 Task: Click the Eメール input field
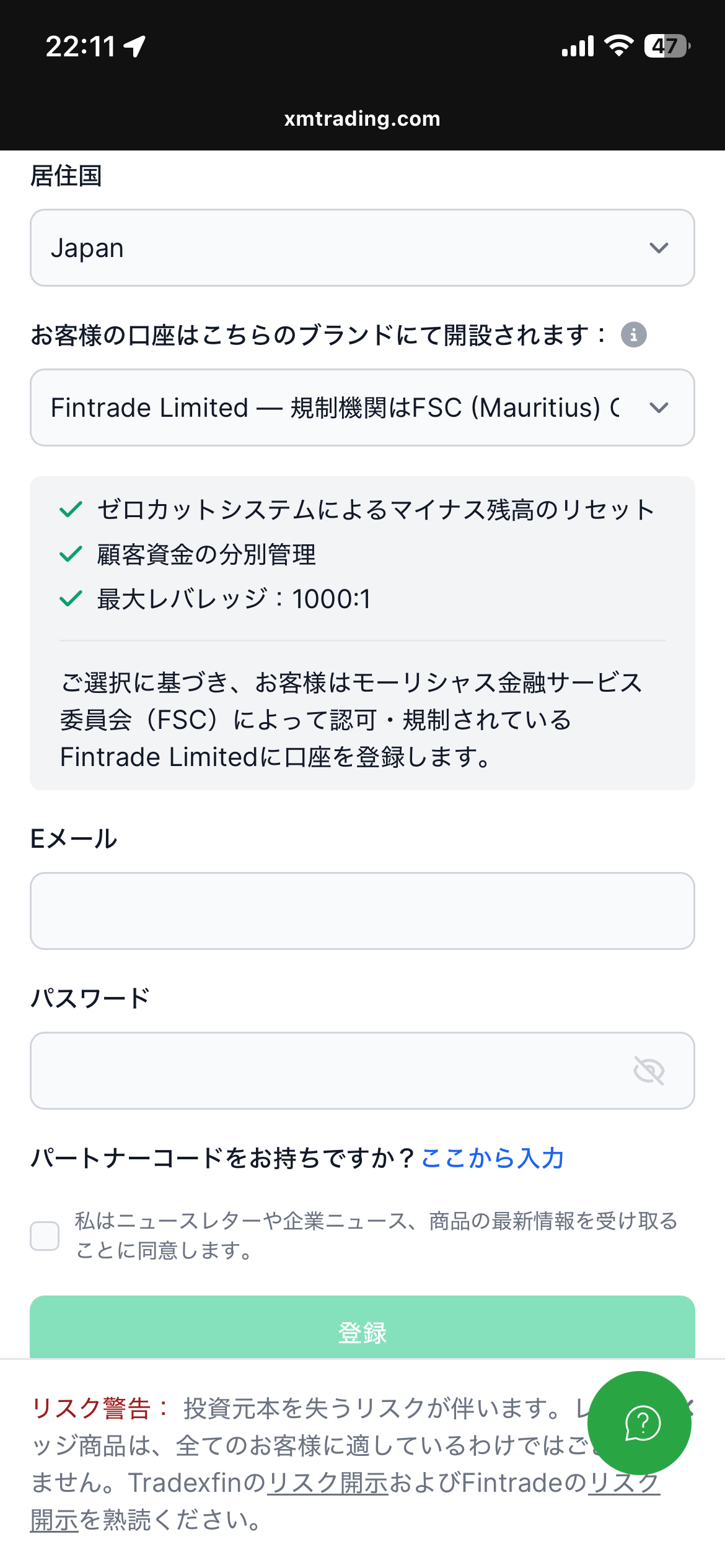tap(362, 911)
